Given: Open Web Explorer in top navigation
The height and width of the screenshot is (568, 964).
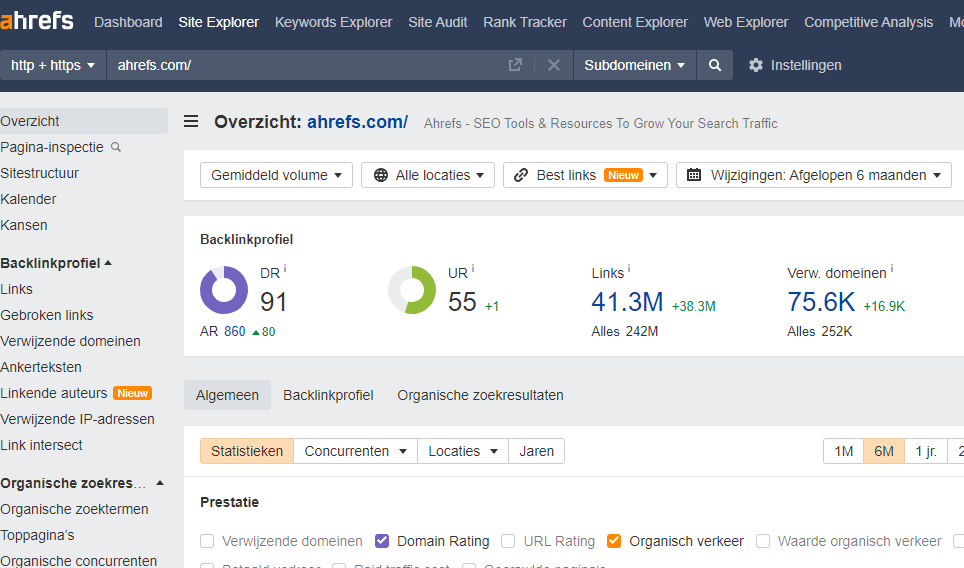Looking at the screenshot, I should [x=746, y=22].
